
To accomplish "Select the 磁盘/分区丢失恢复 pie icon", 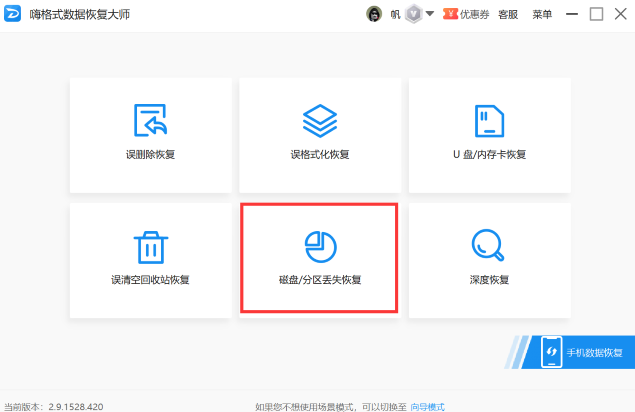I will [320, 247].
